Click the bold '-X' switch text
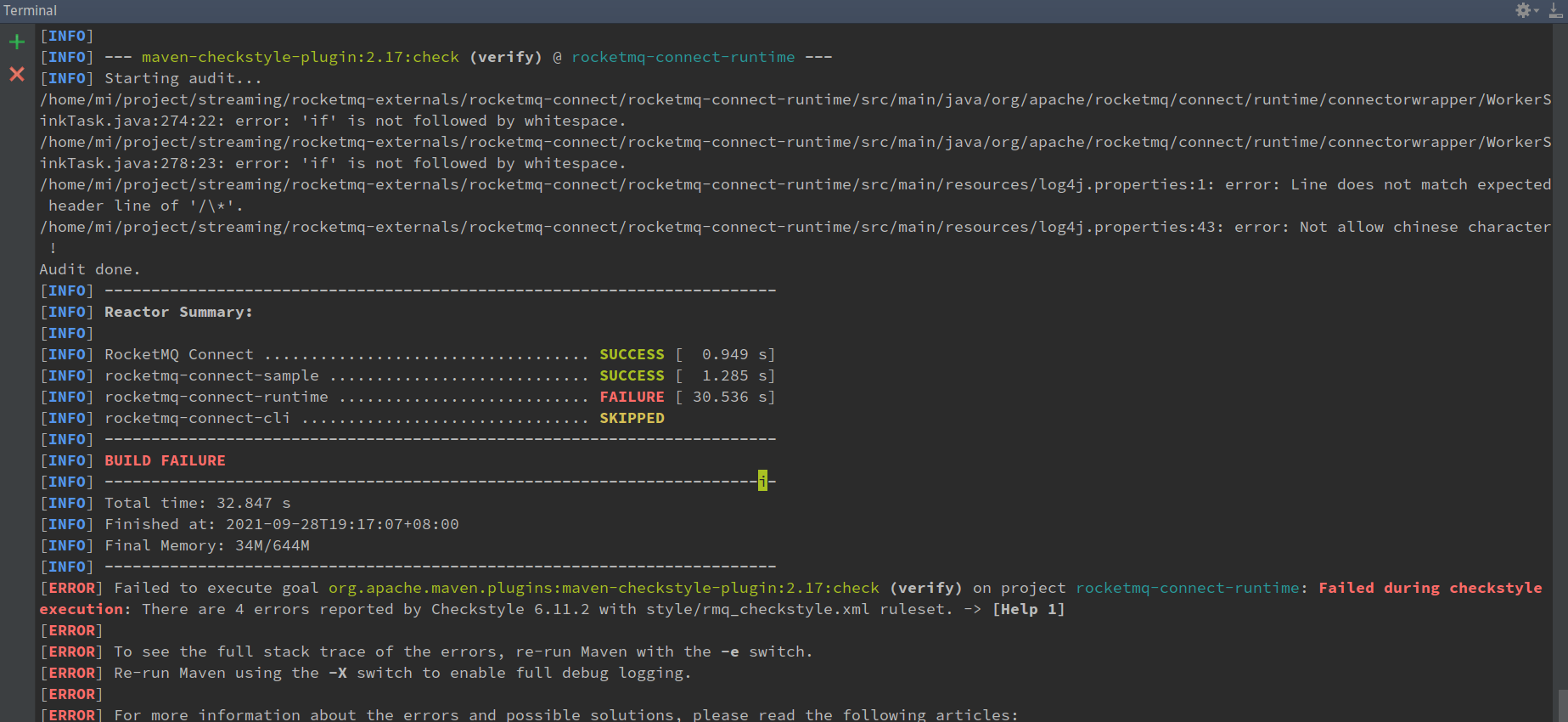Screen dimensions: 1568x722 (338, 673)
